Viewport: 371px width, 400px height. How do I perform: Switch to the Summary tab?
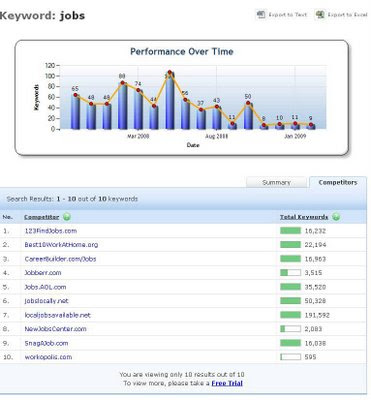coord(276,183)
